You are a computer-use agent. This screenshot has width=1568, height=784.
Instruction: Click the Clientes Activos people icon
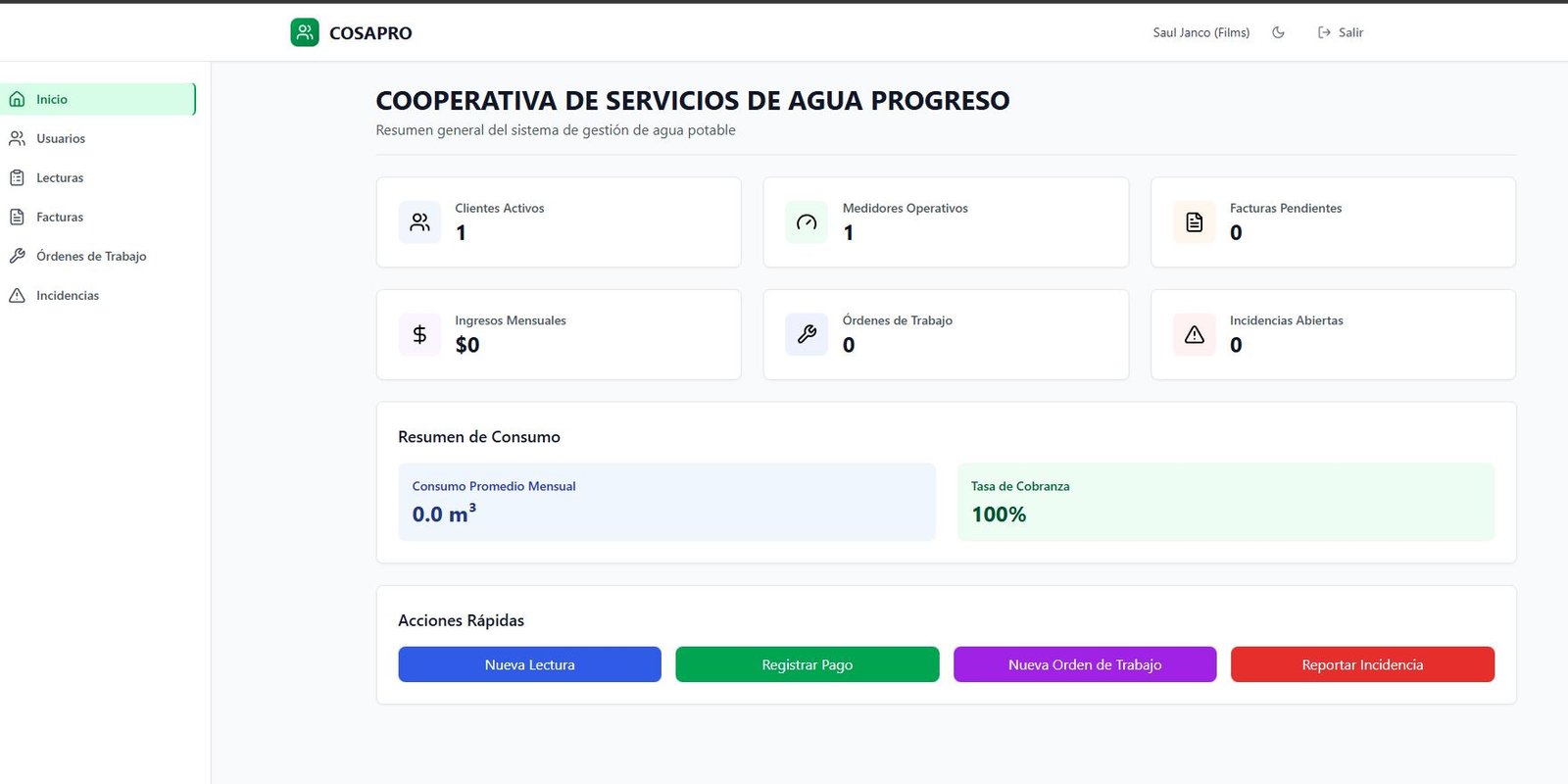click(x=419, y=222)
